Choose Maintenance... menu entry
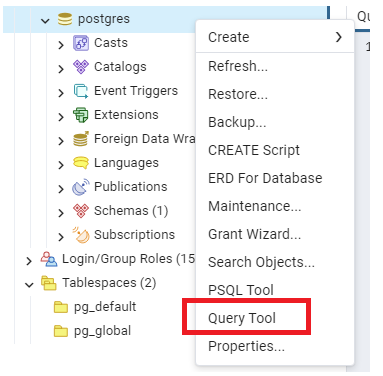Viewport: 383px width, 376px height. (275, 206)
